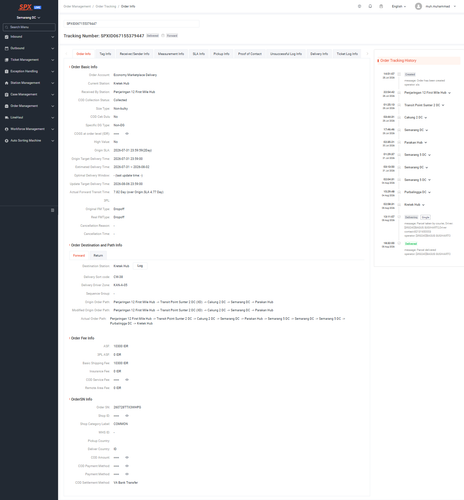The width and height of the screenshot is (464, 500).
Task: Select the Order Info tab
Action: click(x=83, y=54)
